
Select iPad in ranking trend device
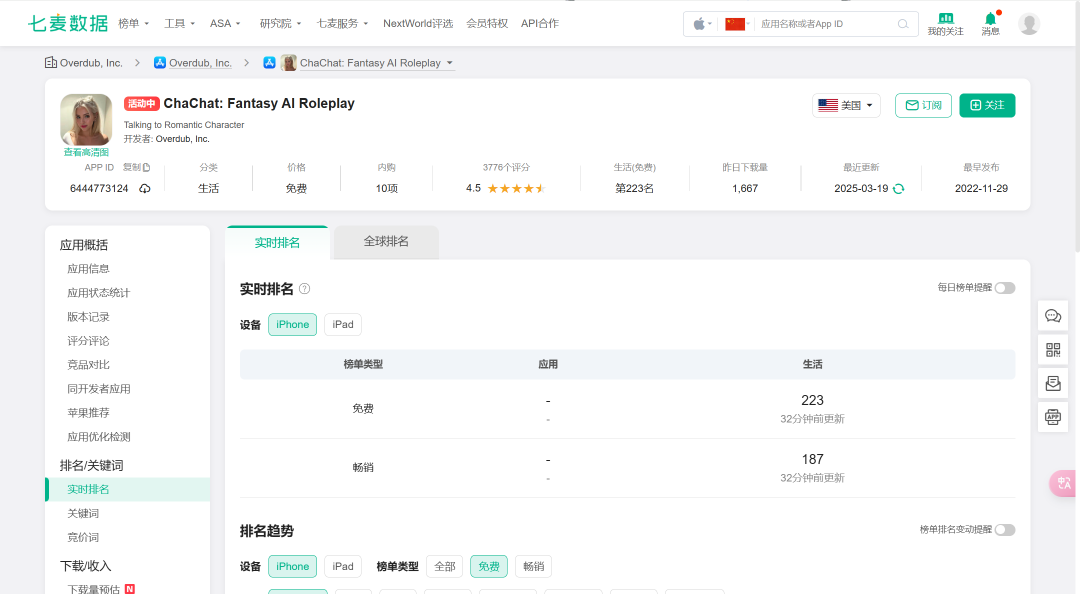[x=343, y=566]
